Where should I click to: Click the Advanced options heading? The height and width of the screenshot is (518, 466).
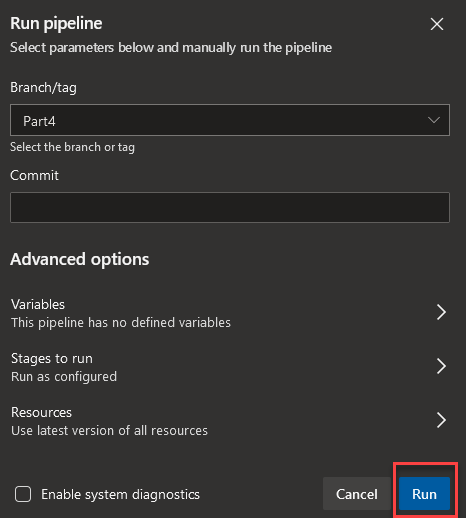[x=80, y=260]
